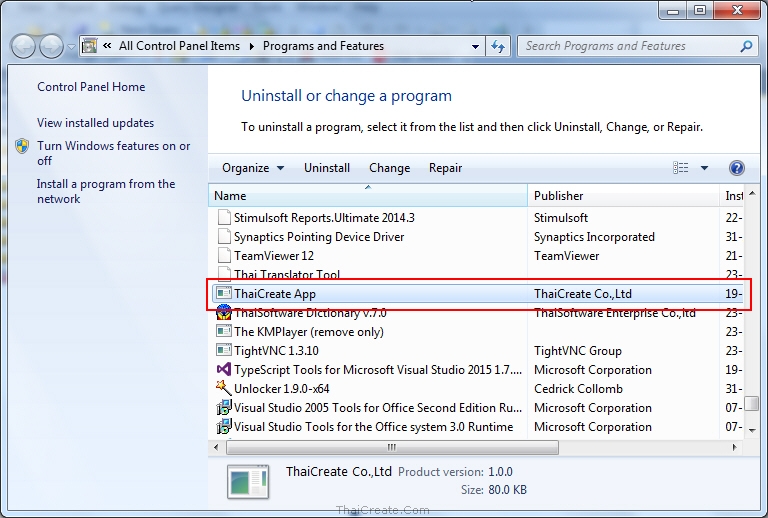
Task: Click the Synaptics driver file icon
Action: [224, 236]
